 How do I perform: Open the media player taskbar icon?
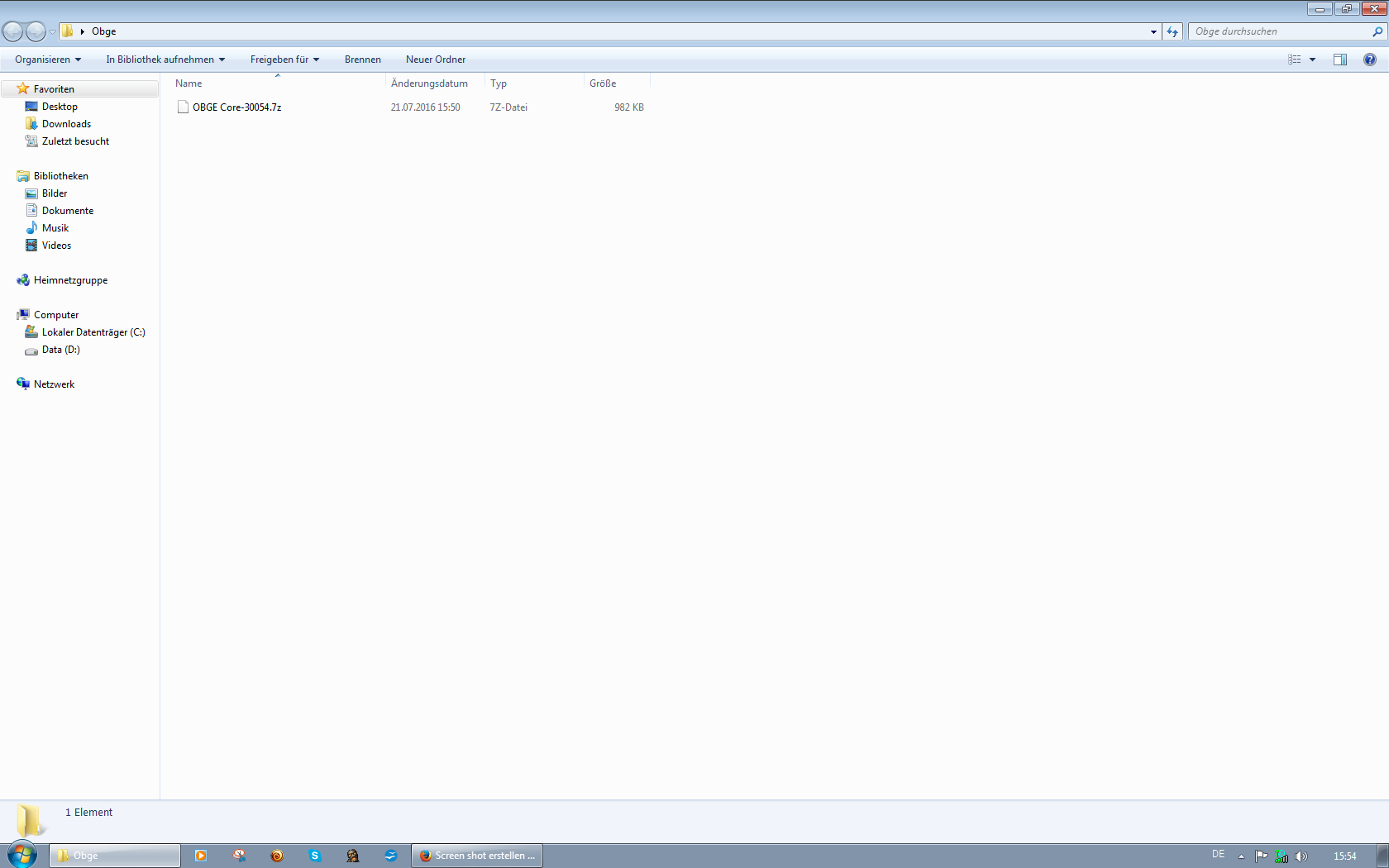[201, 856]
